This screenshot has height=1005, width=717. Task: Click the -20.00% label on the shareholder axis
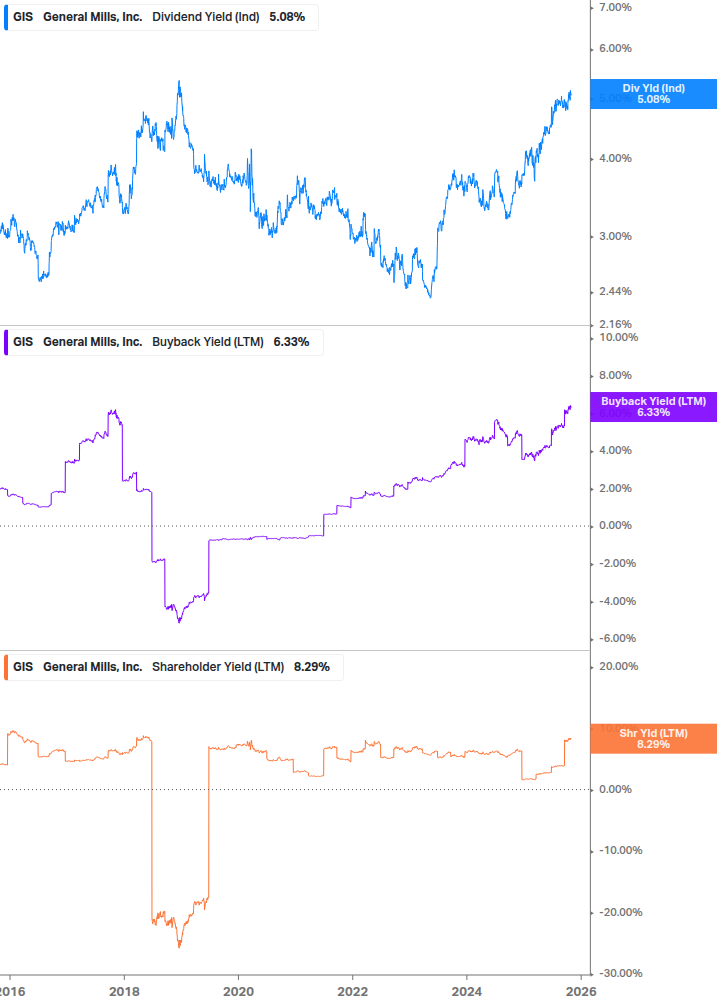(x=621, y=913)
